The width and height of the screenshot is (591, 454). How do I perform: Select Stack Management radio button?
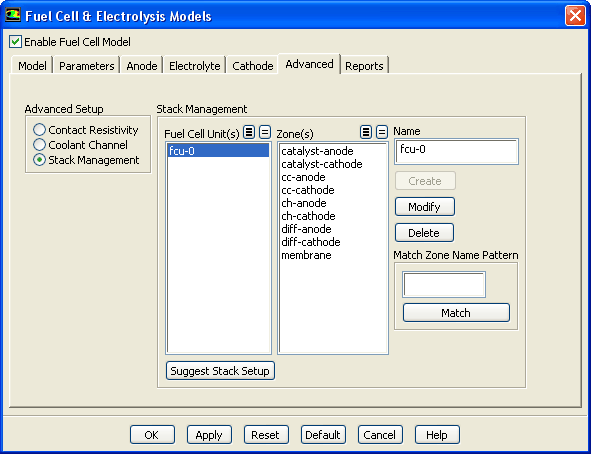point(39,160)
